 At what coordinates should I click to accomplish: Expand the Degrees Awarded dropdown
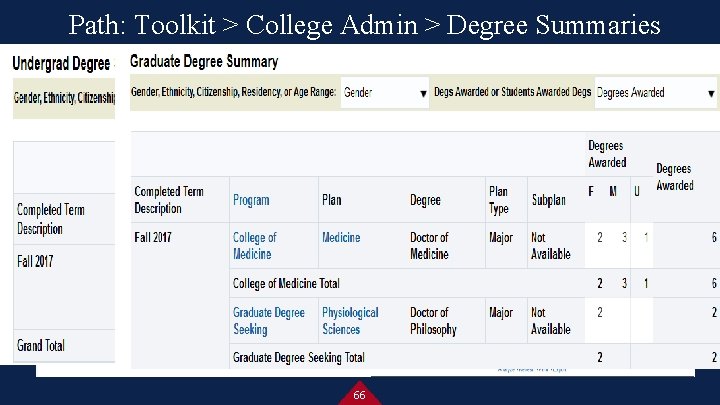[656, 93]
